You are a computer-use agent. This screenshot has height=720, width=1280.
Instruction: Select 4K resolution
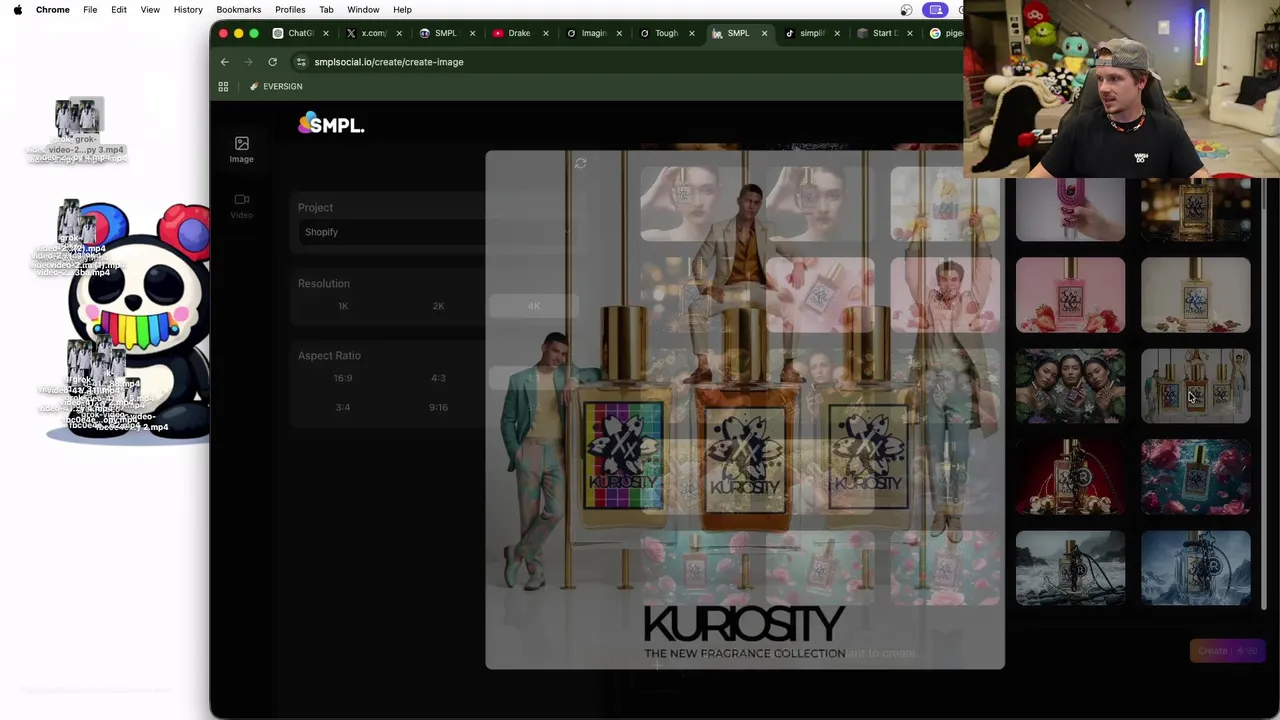pos(533,306)
